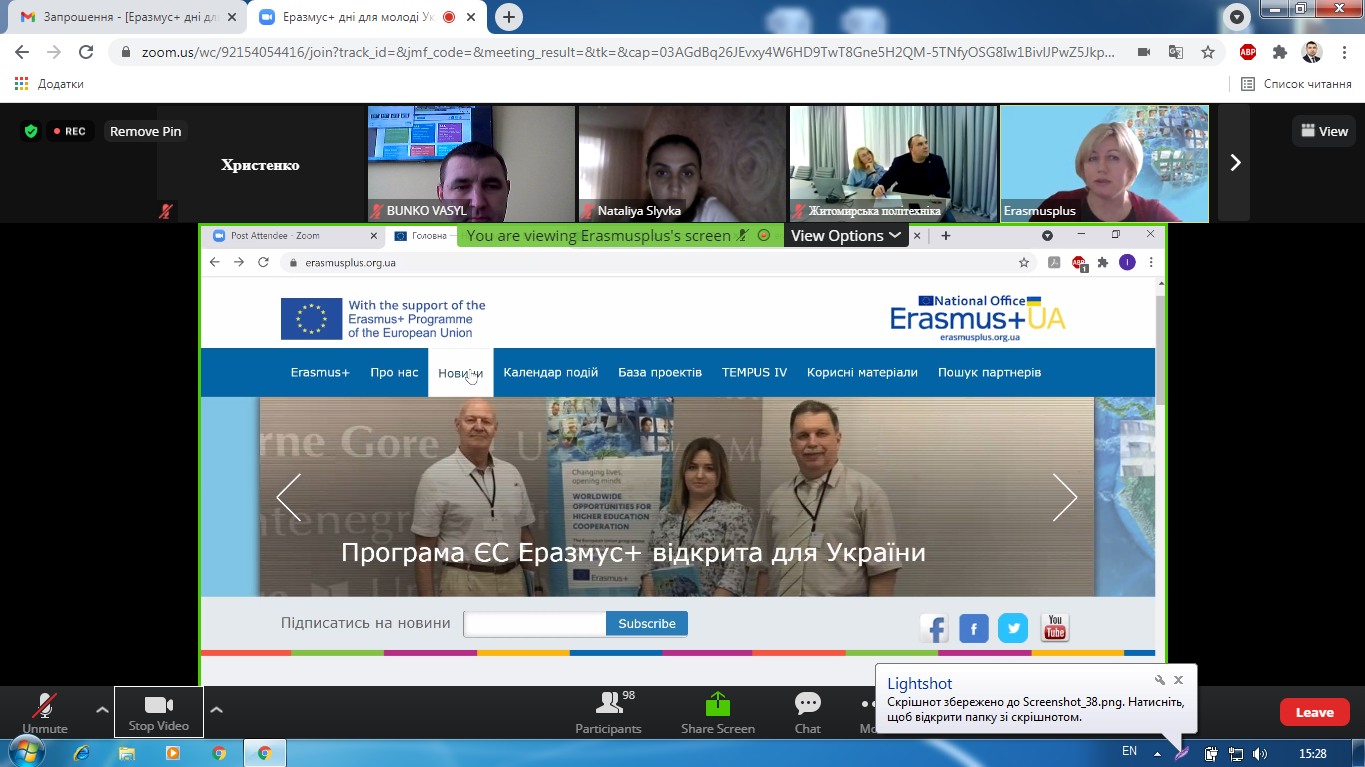The height and width of the screenshot is (767, 1365).
Task: Select Erasmusplus video thumbnail
Action: tap(1104, 163)
